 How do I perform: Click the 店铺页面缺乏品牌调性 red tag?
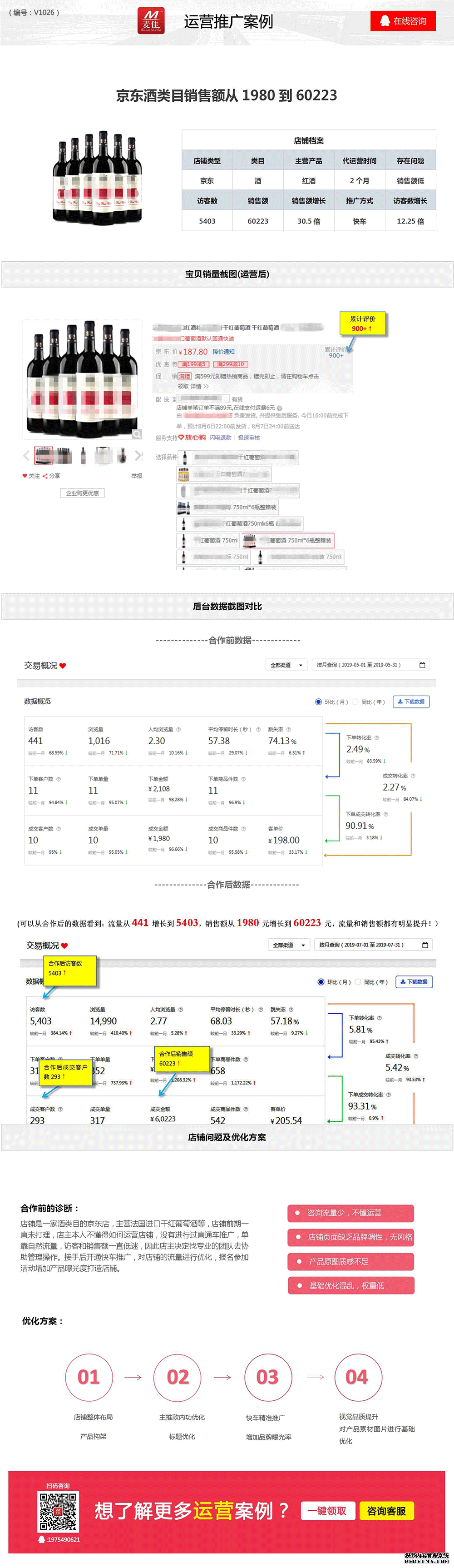pyautogui.click(x=350, y=1237)
